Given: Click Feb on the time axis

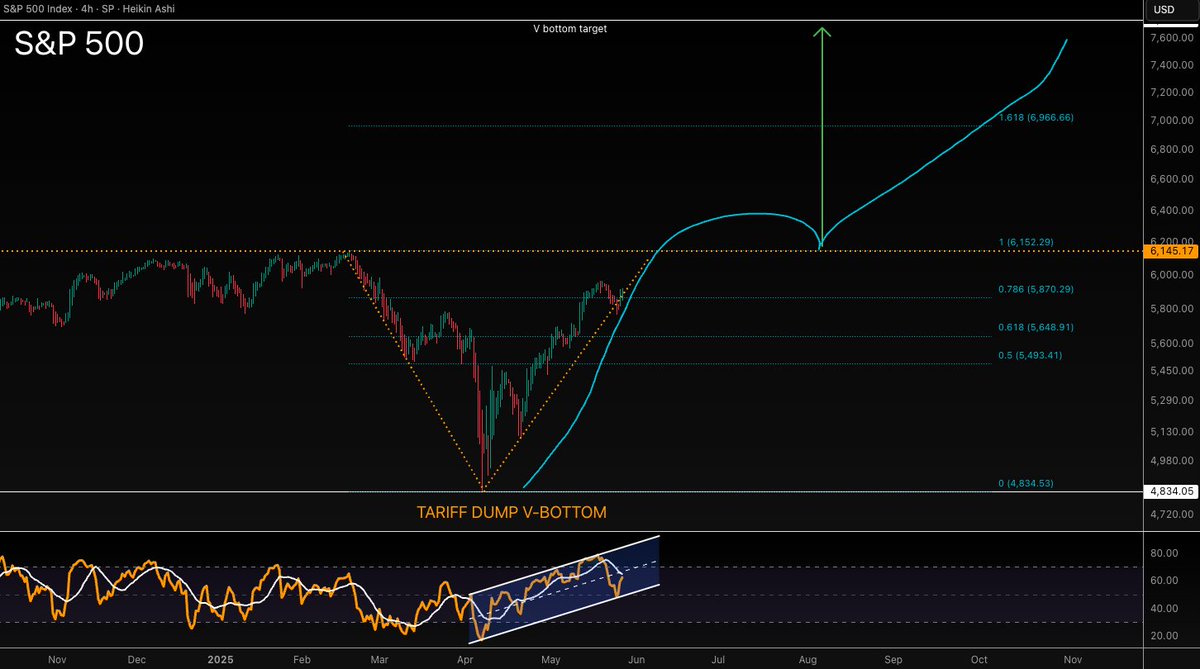Looking at the screenshot, I should pyautogui.click(x=304, y=660).
